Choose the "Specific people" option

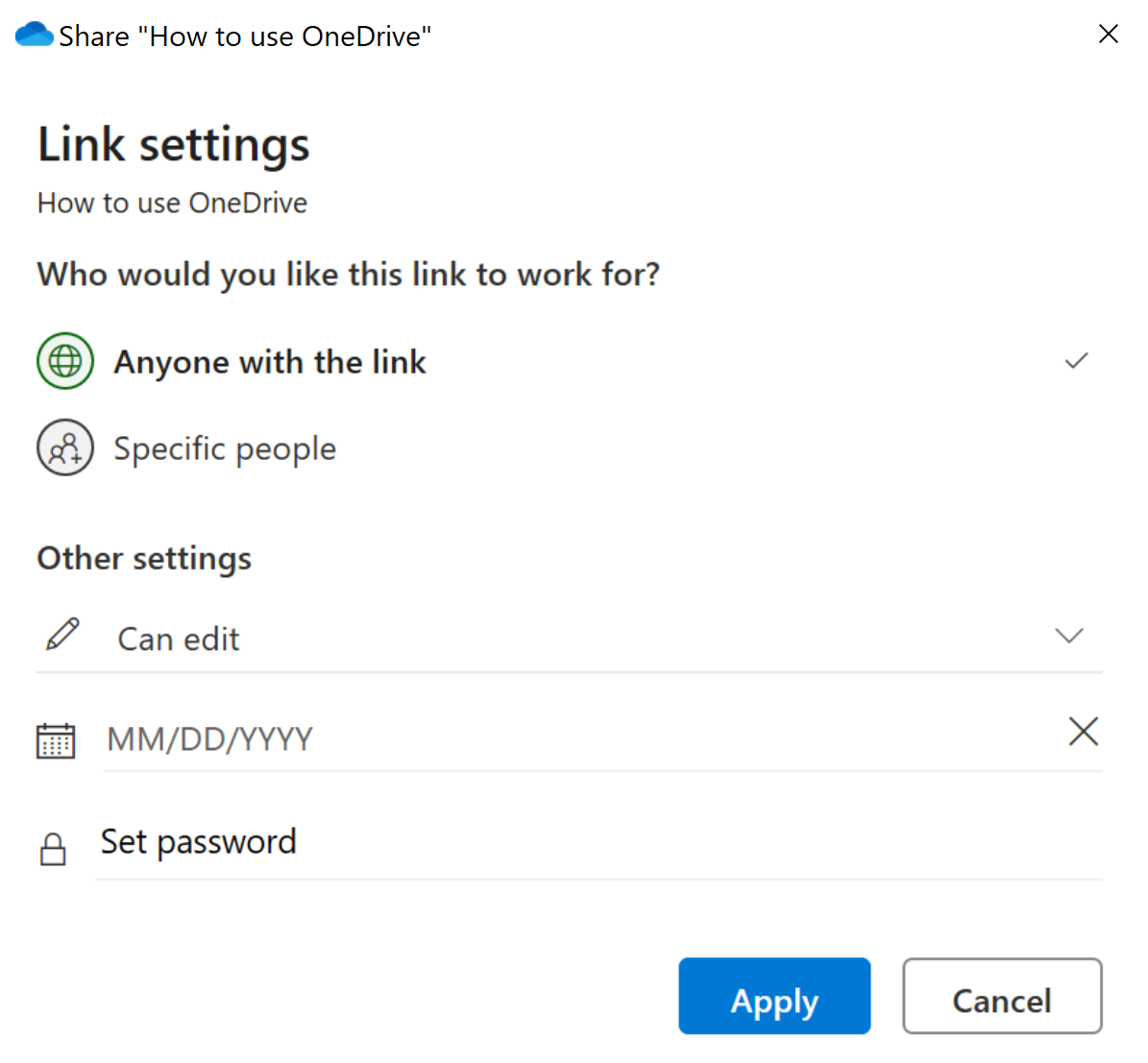(x=225, y=448)
